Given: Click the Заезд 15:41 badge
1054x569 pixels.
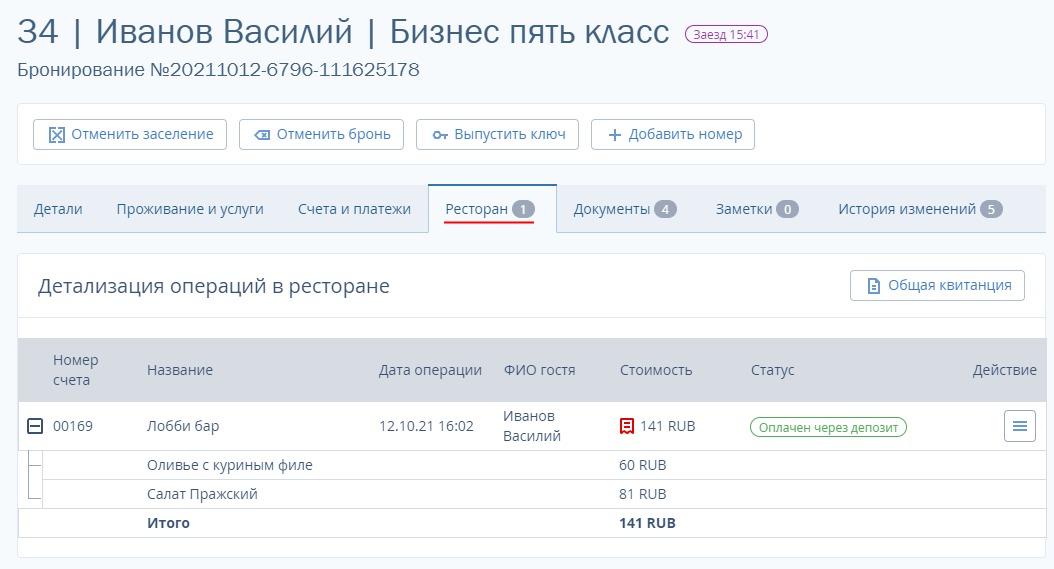Looking at the screenshot, I should [x=726, y=34].
